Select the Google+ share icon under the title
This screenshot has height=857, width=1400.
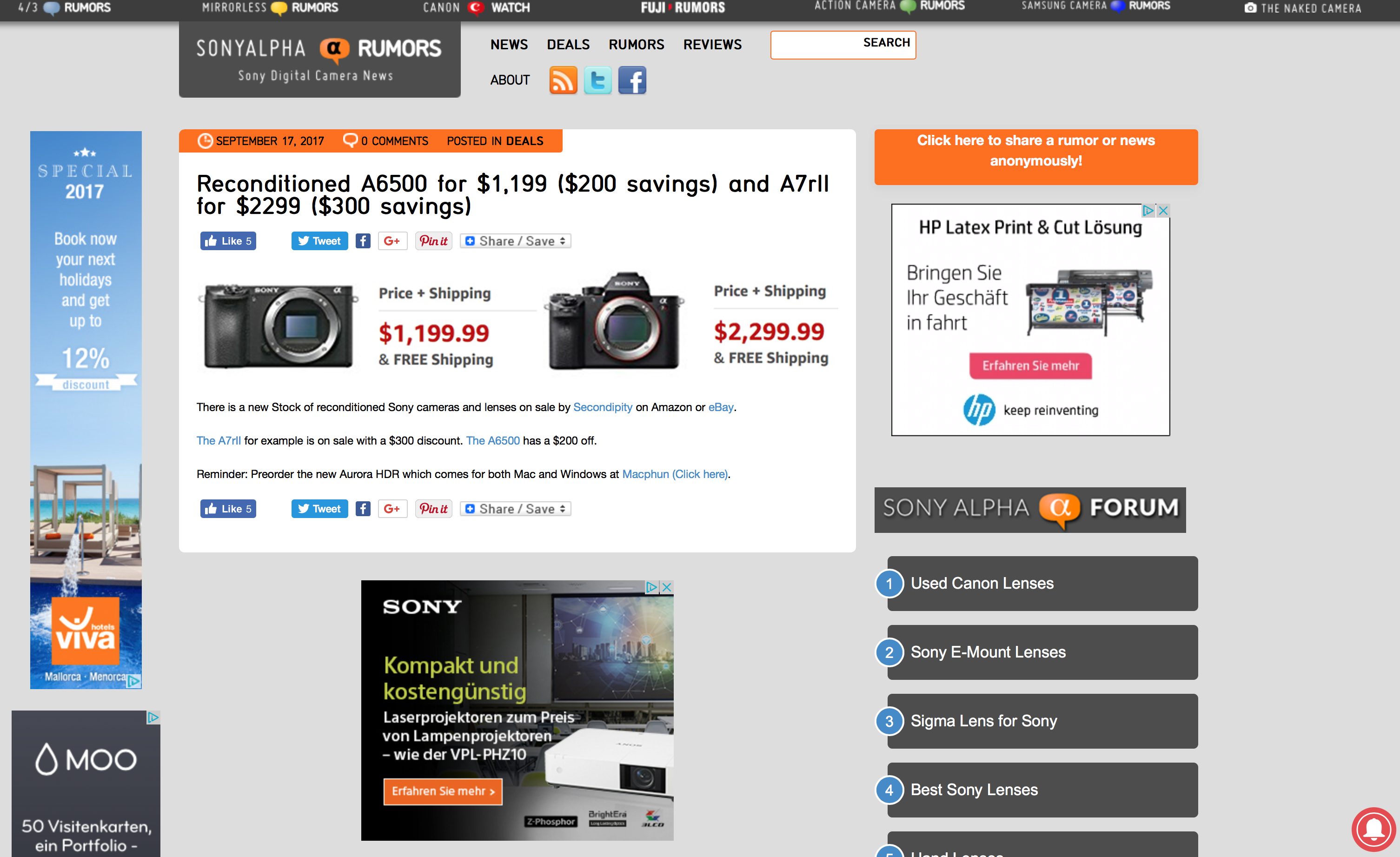coord(392,240)
